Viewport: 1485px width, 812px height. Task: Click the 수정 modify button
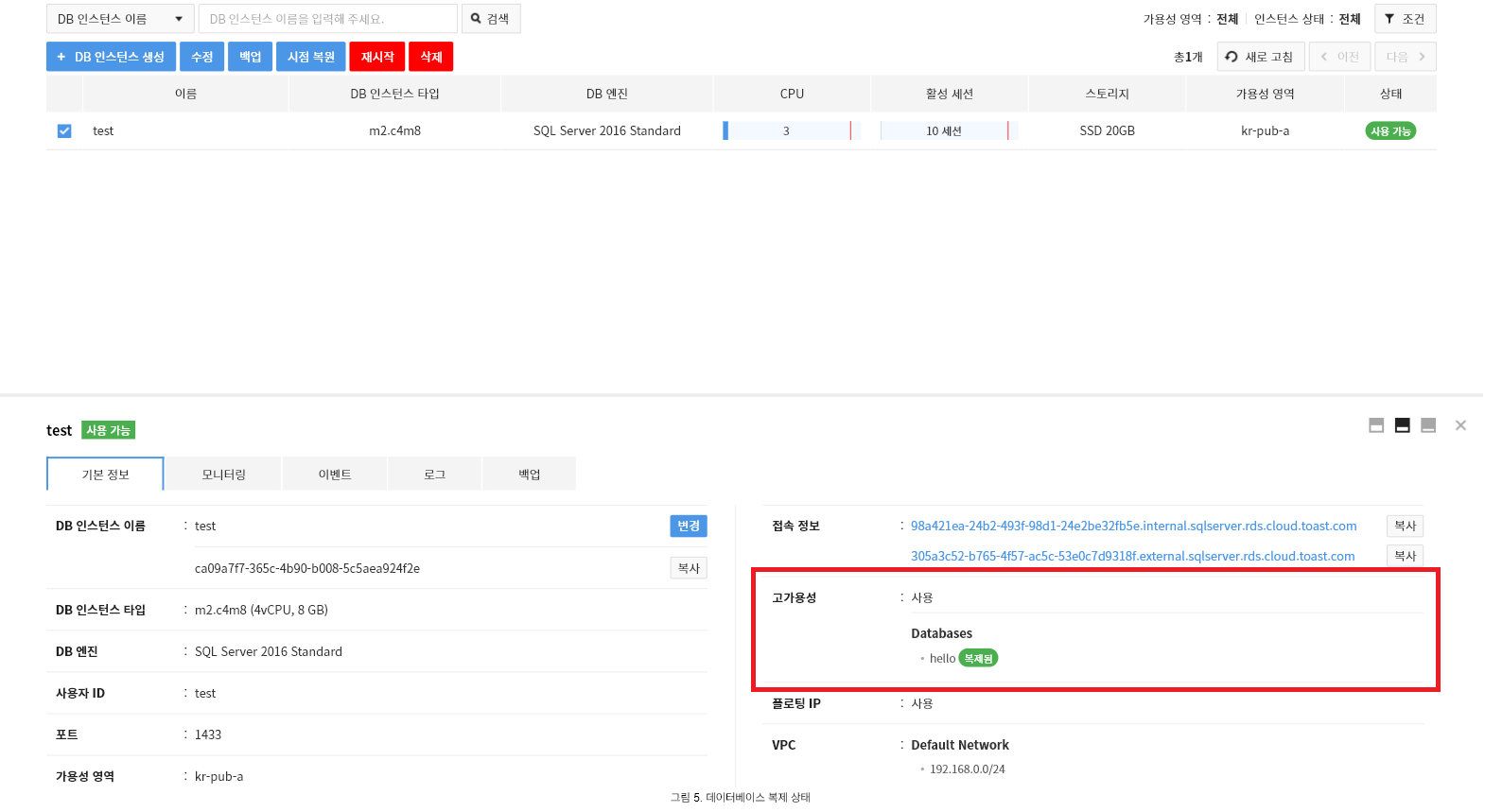(202, 57)
